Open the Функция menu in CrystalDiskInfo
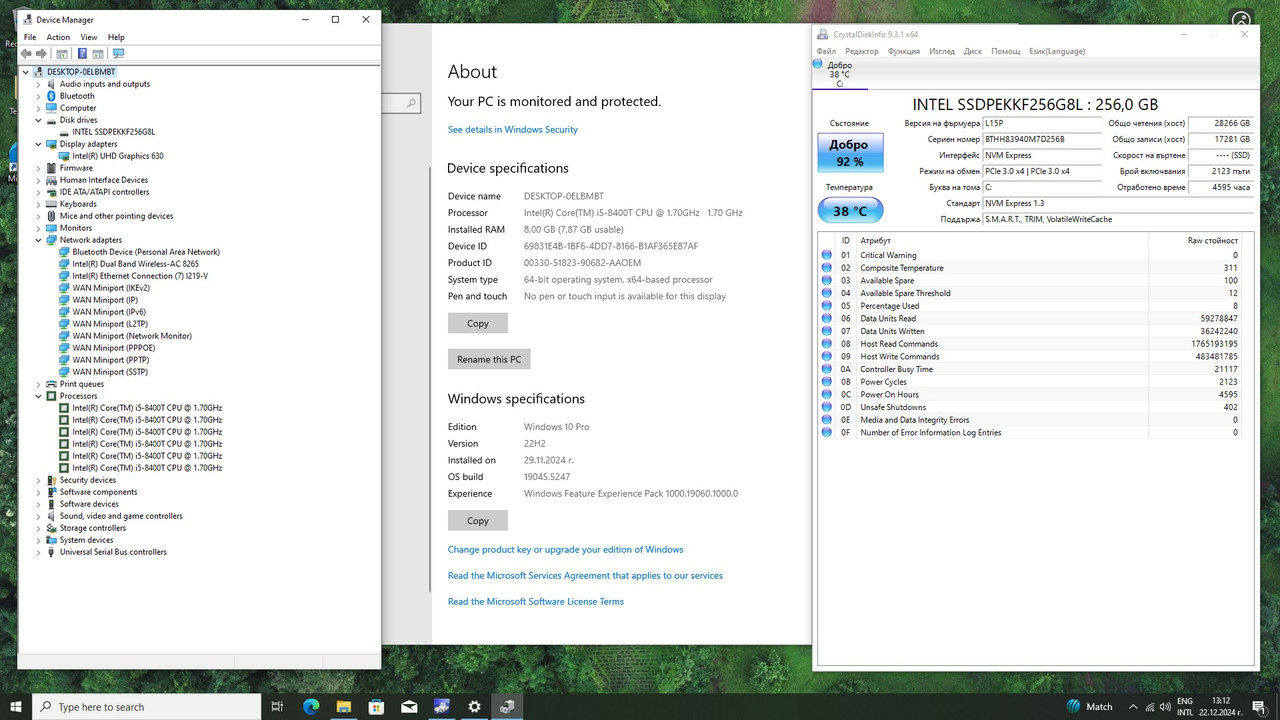This screenshot has width=1280, height=720. click(x=903, y=51)
